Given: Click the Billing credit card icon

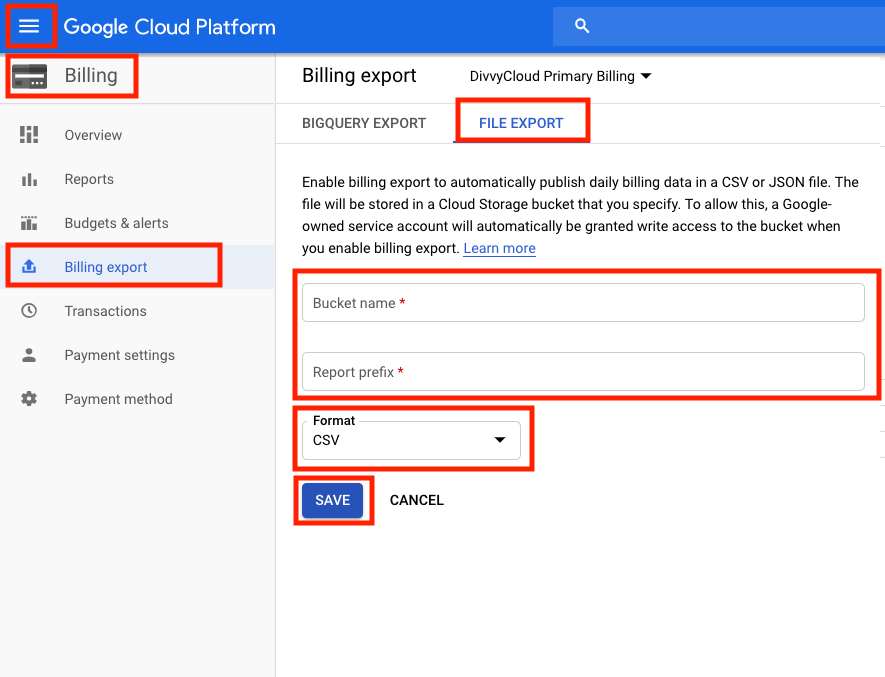Looking at the screenshot, I should tap(29, 76).
